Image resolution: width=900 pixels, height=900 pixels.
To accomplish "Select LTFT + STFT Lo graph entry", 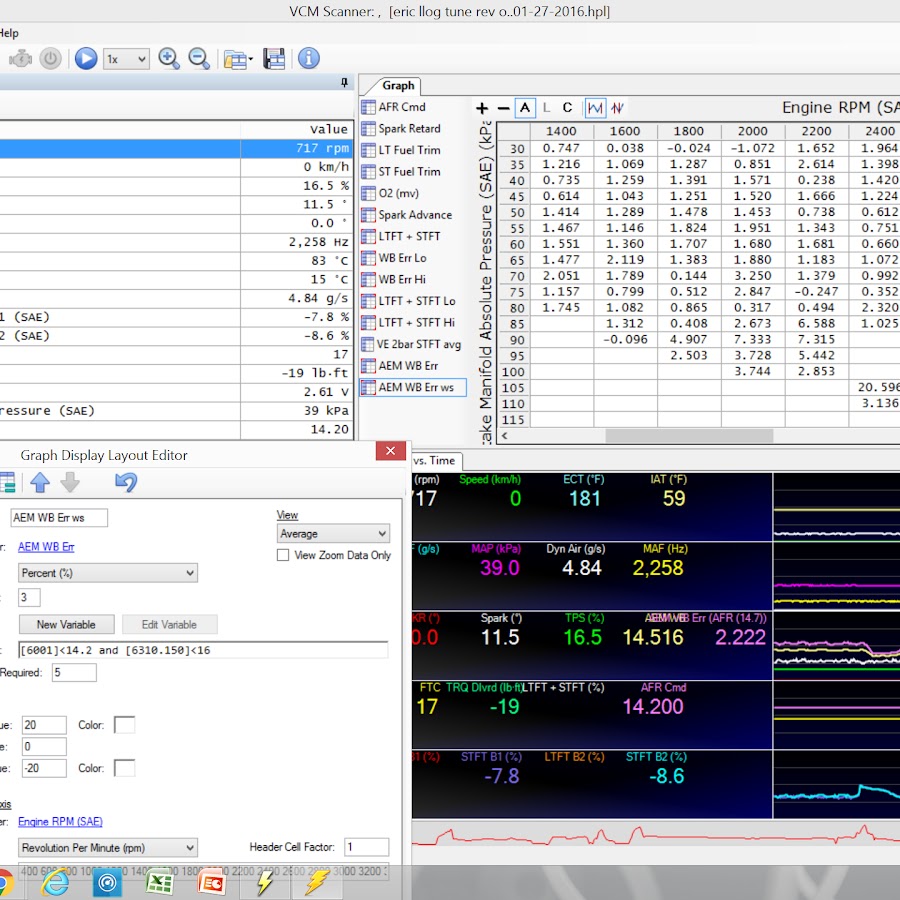I will click(417, 301).
